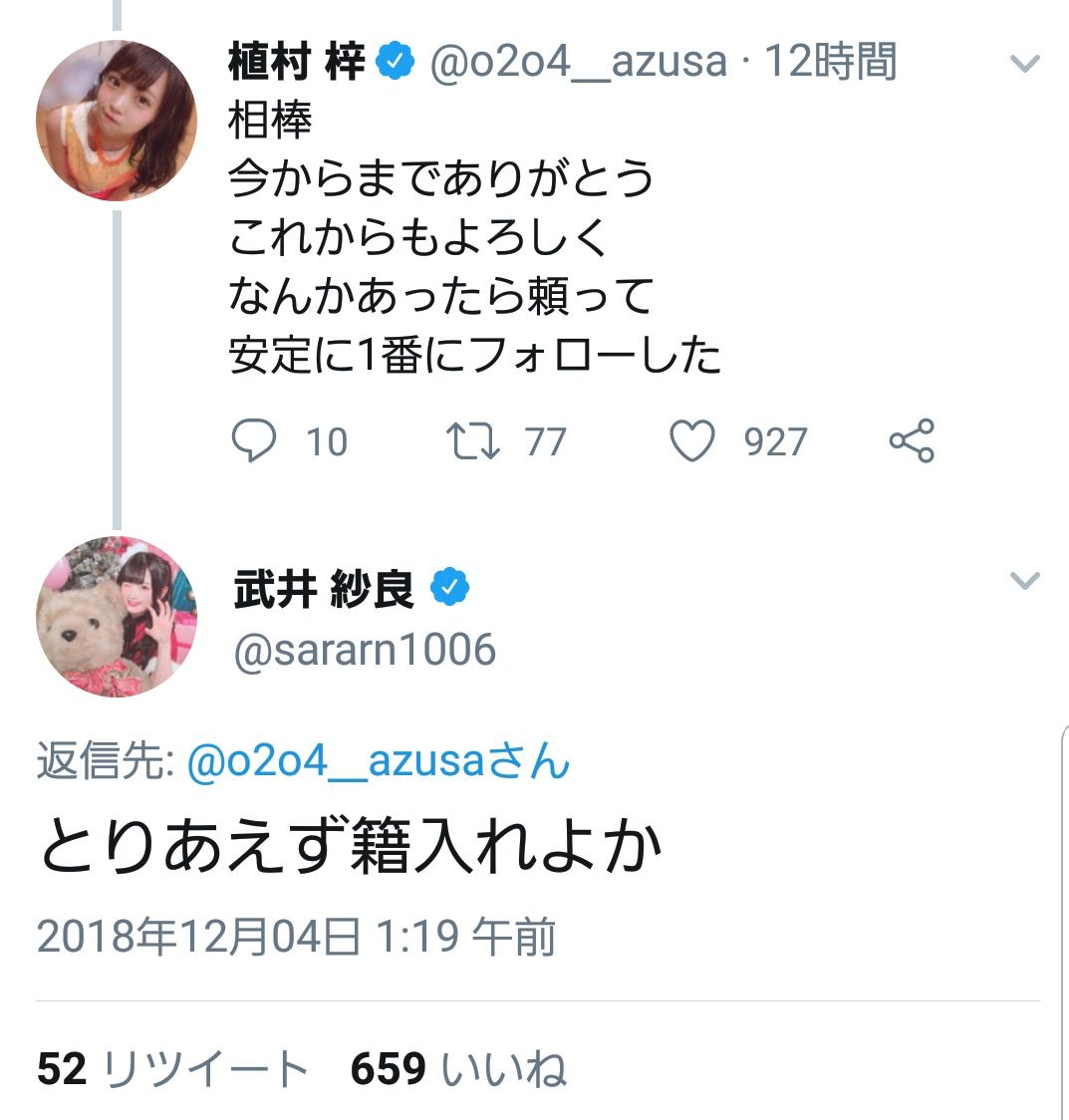The image size is (1069, 1120).
Task: Click the 12時間 timestamp
Action: (830, 63)
